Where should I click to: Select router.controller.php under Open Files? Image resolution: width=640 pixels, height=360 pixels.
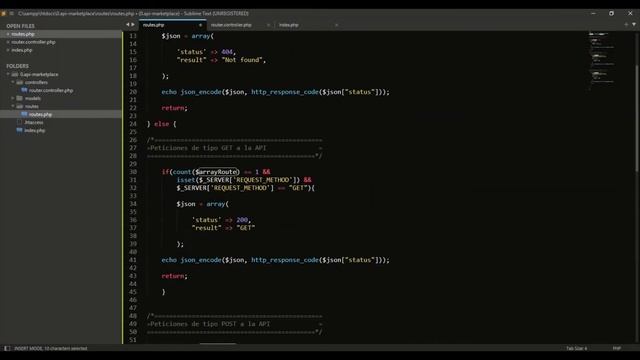[33, 42]
